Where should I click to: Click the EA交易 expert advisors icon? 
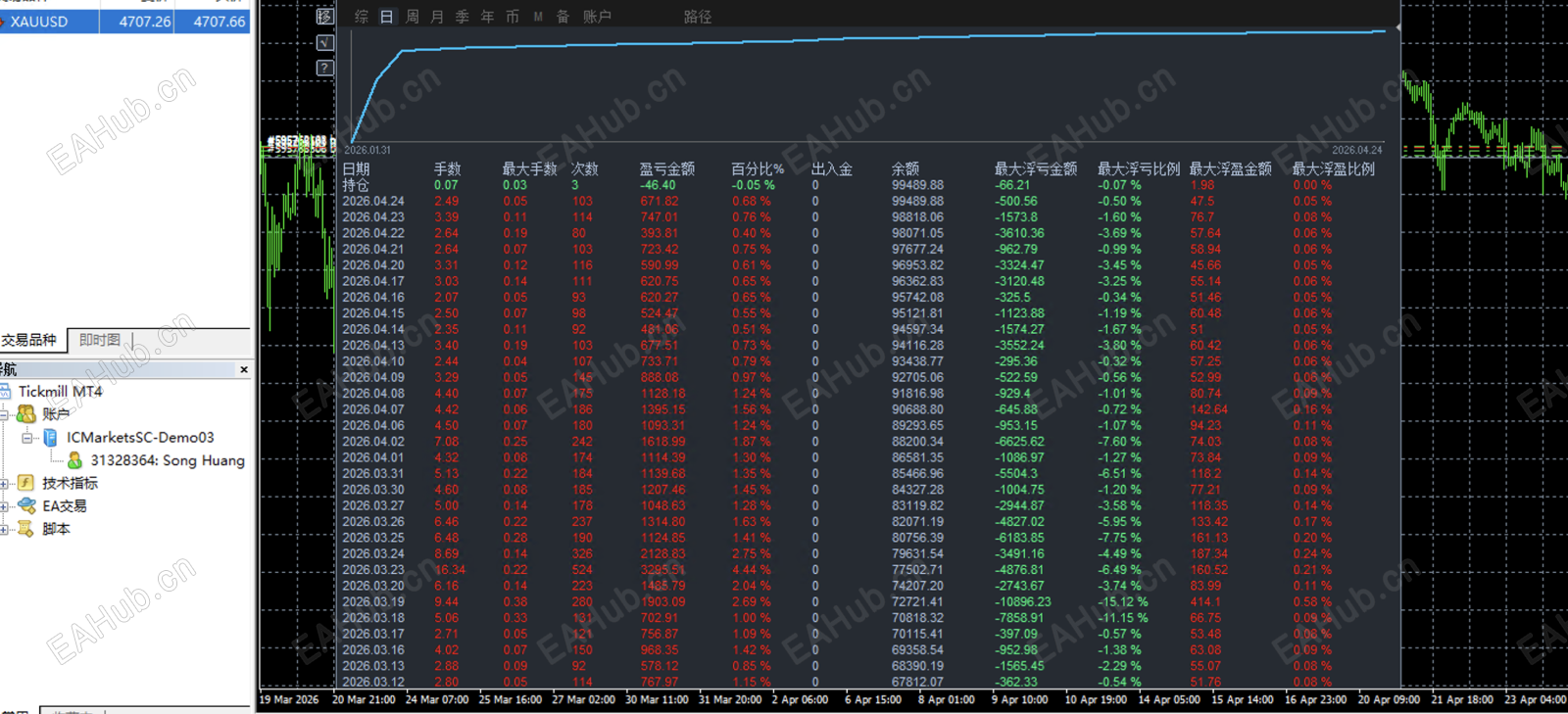(x=26, y=505)
